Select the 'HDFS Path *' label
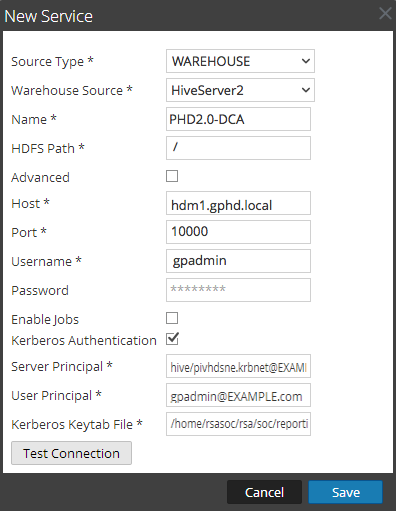Image resolution: width=396 pixels, height=511 pixels. 48,148
